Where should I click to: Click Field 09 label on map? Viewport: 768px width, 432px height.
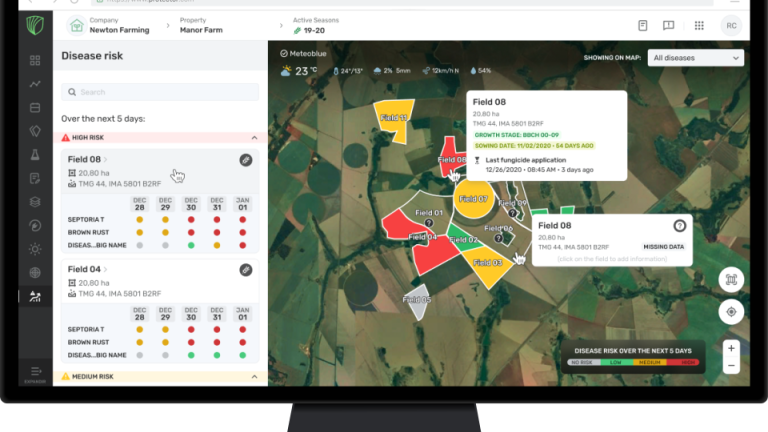coord(512,203)
